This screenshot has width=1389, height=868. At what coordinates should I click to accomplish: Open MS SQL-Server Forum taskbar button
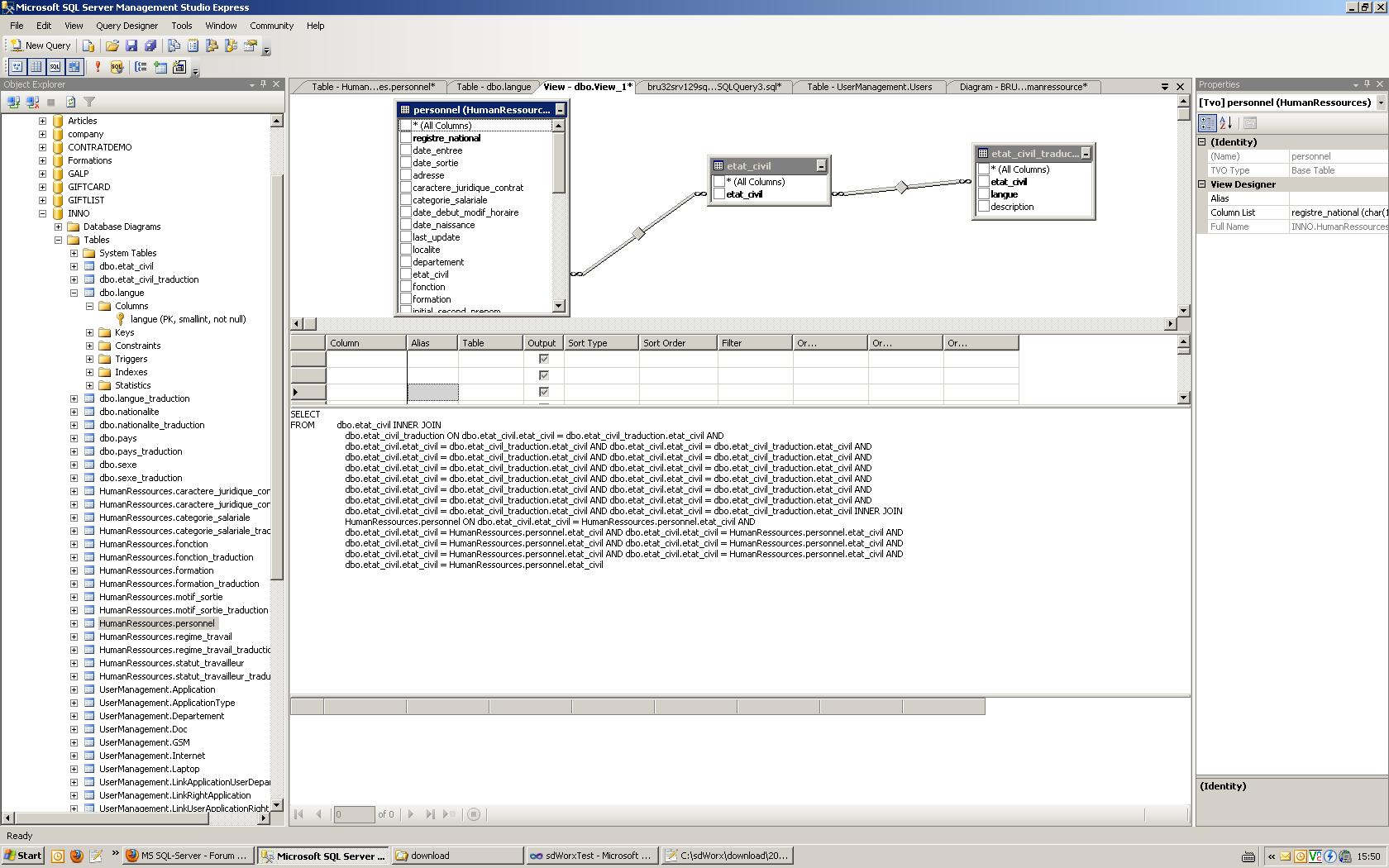[x=189, y=856]
